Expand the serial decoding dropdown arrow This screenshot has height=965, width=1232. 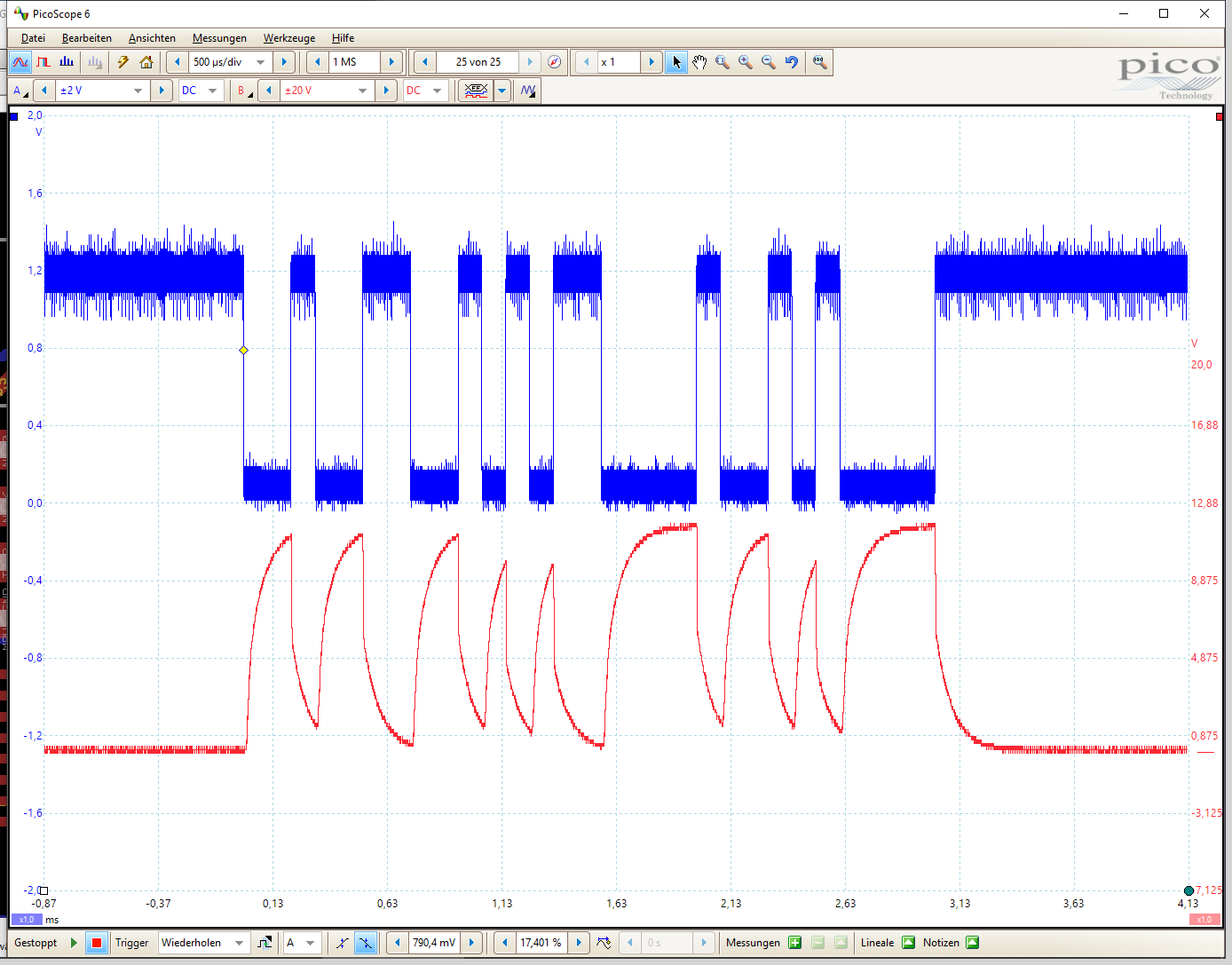pyautogui.click(x=502, y=91)
